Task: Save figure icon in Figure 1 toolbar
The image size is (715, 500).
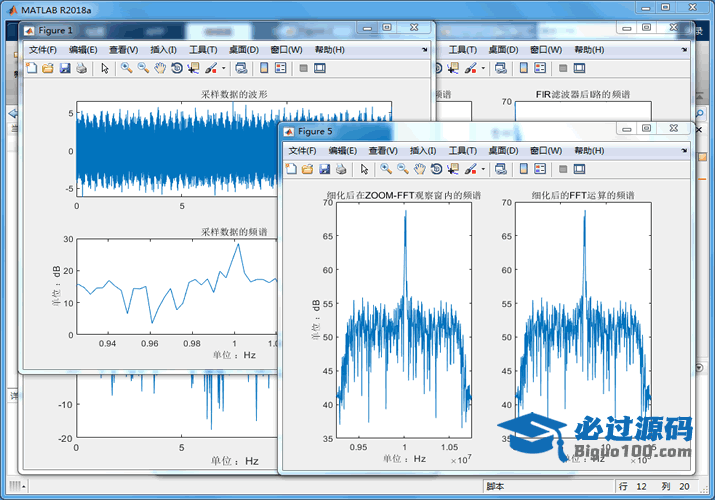Action: (65, 68)
